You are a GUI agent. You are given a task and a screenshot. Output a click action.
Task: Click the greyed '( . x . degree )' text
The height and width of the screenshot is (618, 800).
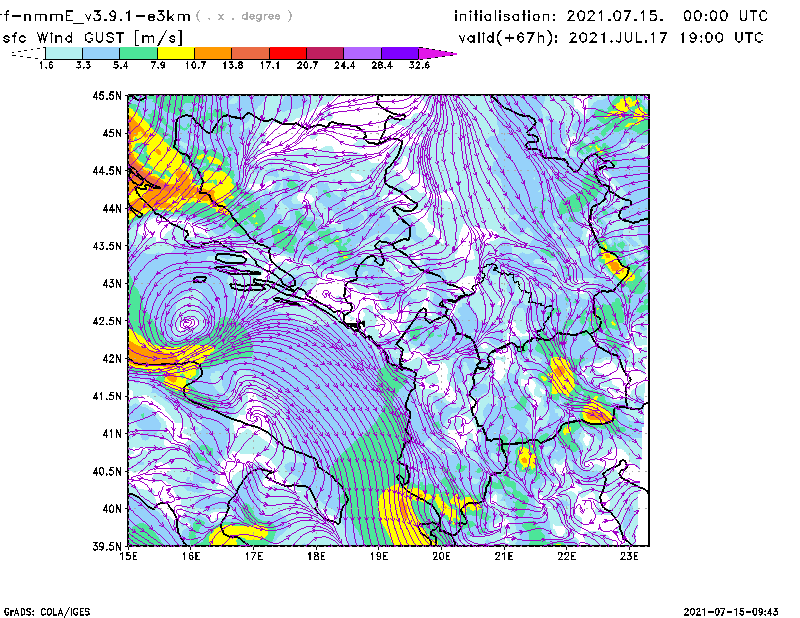tap(244, 16)
